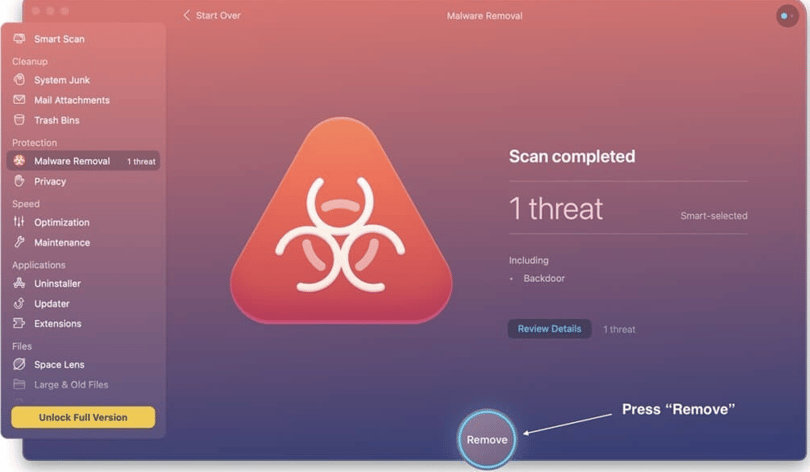Click the Space Lens icon

click(x=19, y=364)
